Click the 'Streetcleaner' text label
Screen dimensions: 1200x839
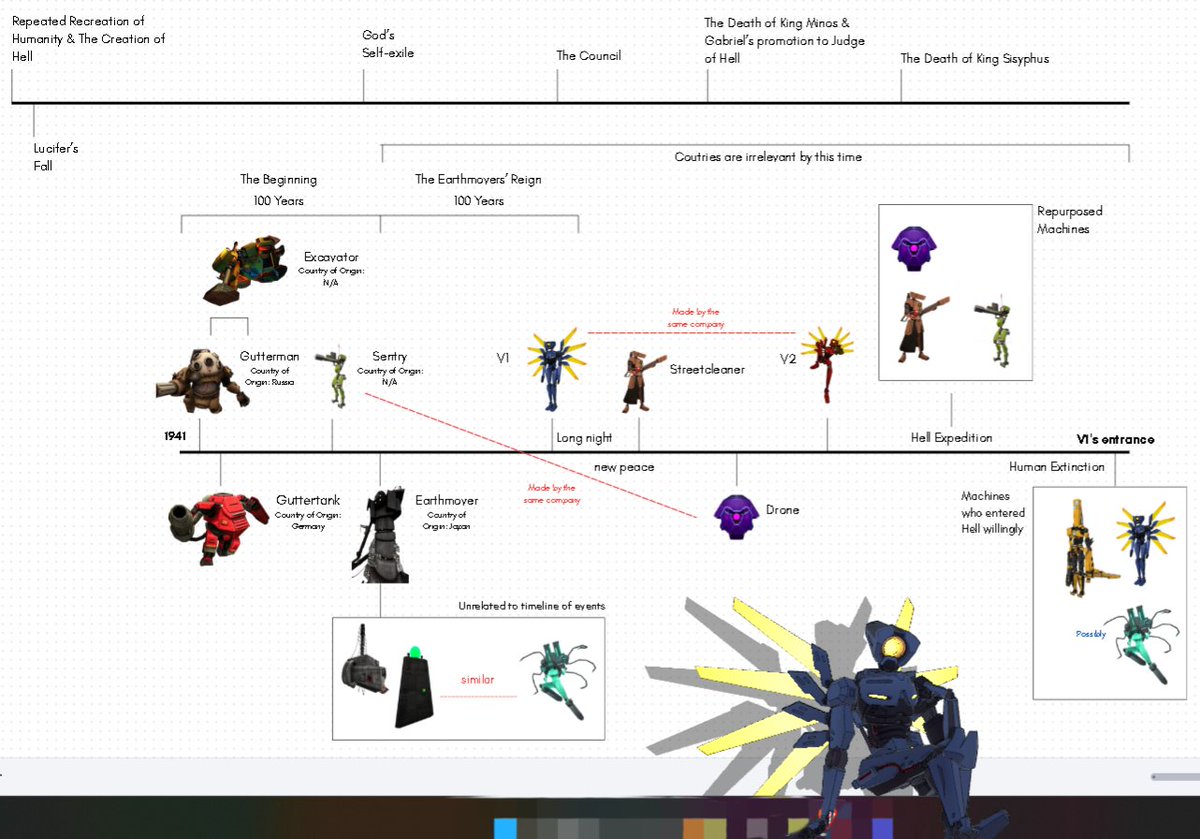707,369
